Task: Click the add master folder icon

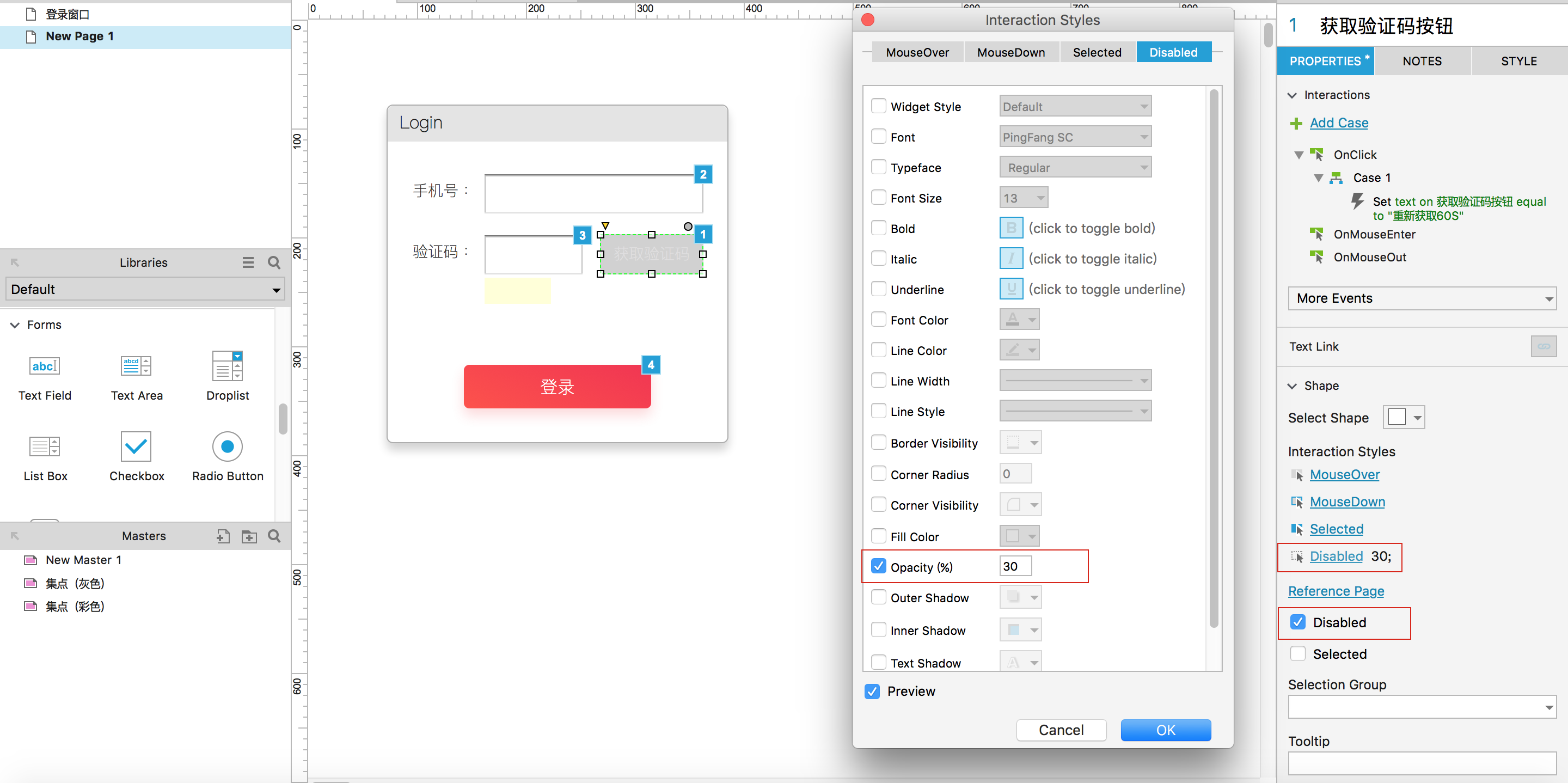Action: (249, 536)
